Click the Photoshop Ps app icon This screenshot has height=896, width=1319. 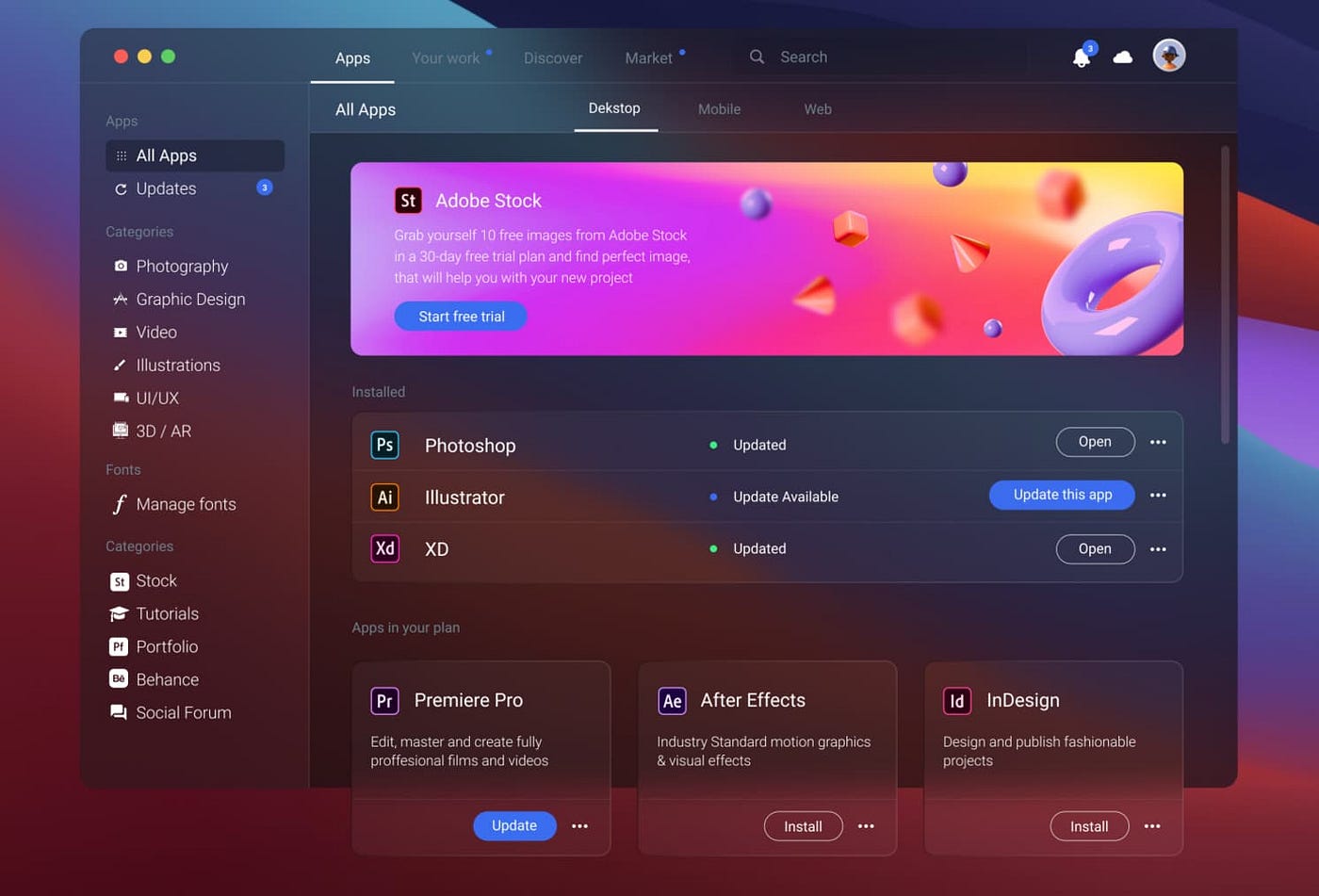tap(384, 445)
